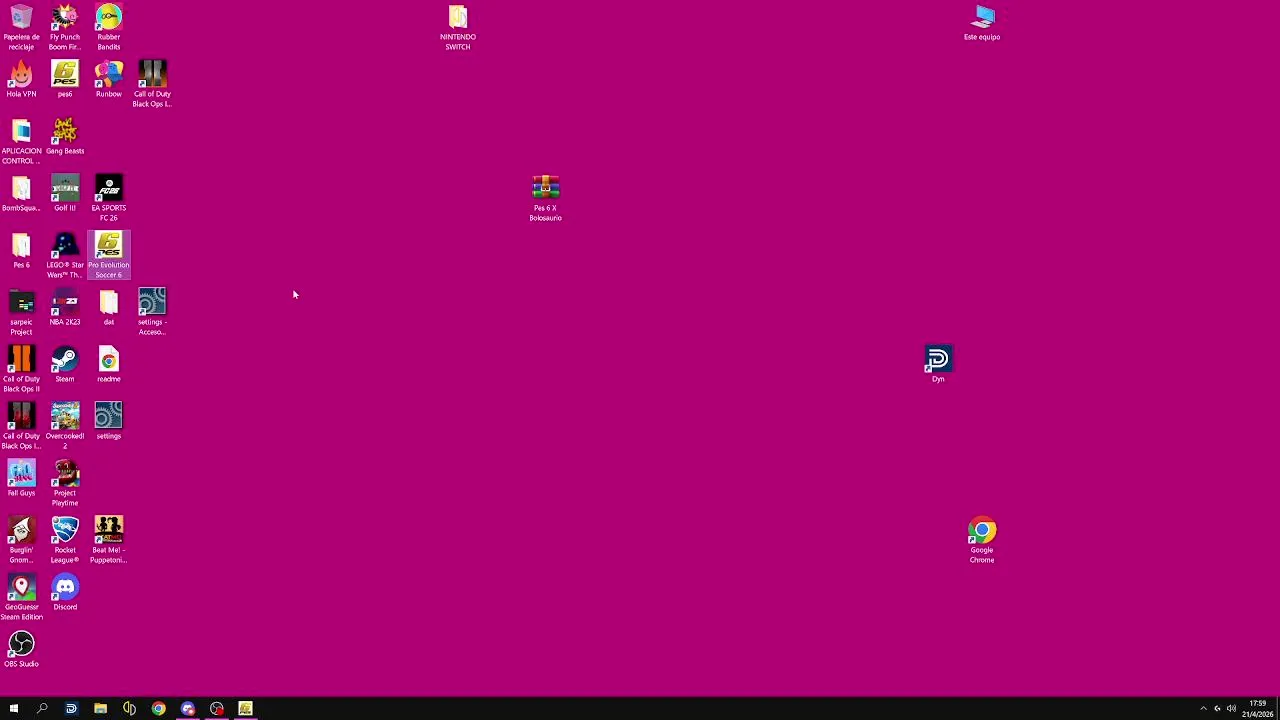Launch the Fall Guys shortcut
Screen dimensions: 1280x720
pyautogui.click(x=21, y=479)
